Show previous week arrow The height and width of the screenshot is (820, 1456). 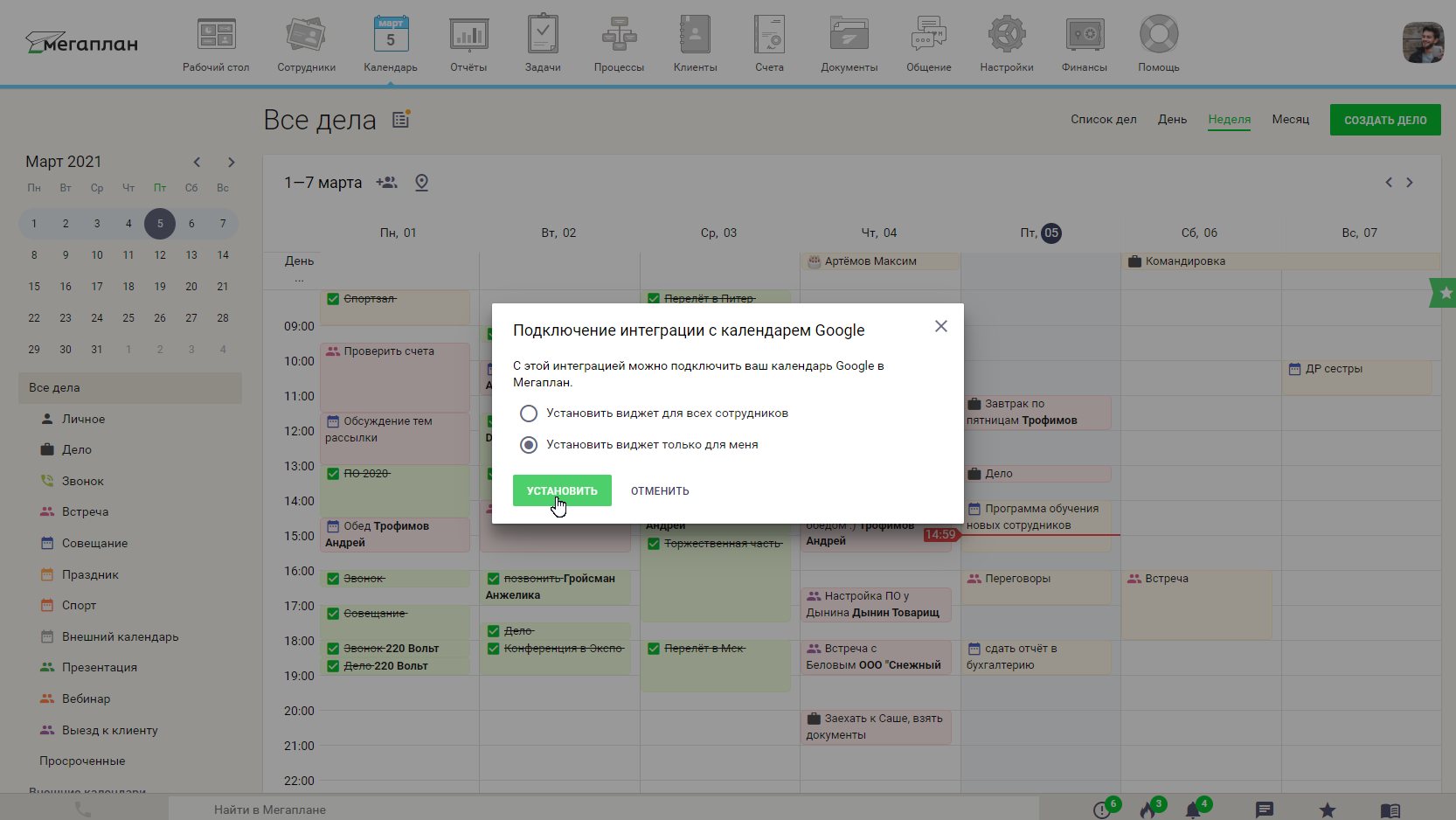coord(1389,182)
